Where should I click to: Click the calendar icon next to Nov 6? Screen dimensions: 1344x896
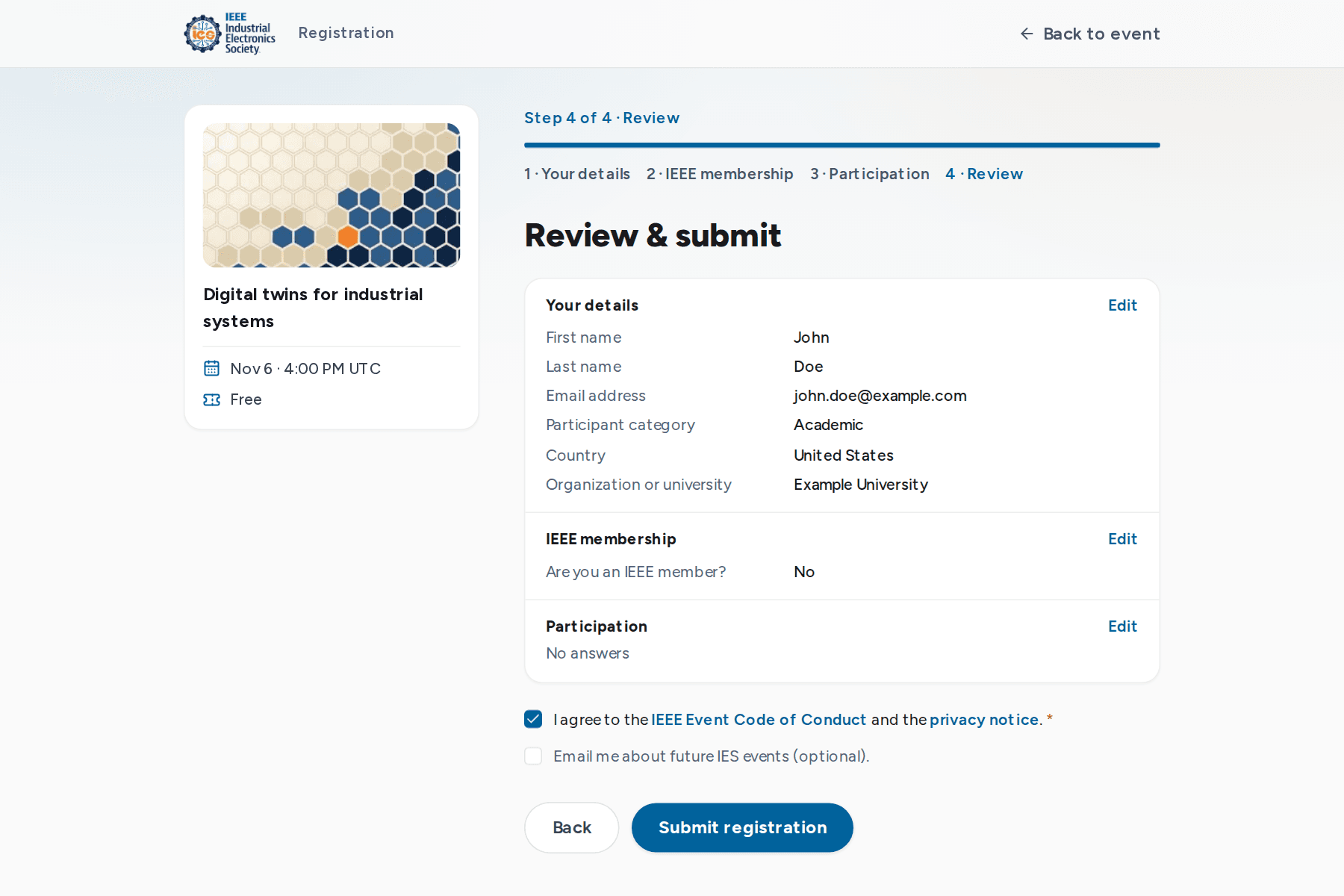[212, 368]
